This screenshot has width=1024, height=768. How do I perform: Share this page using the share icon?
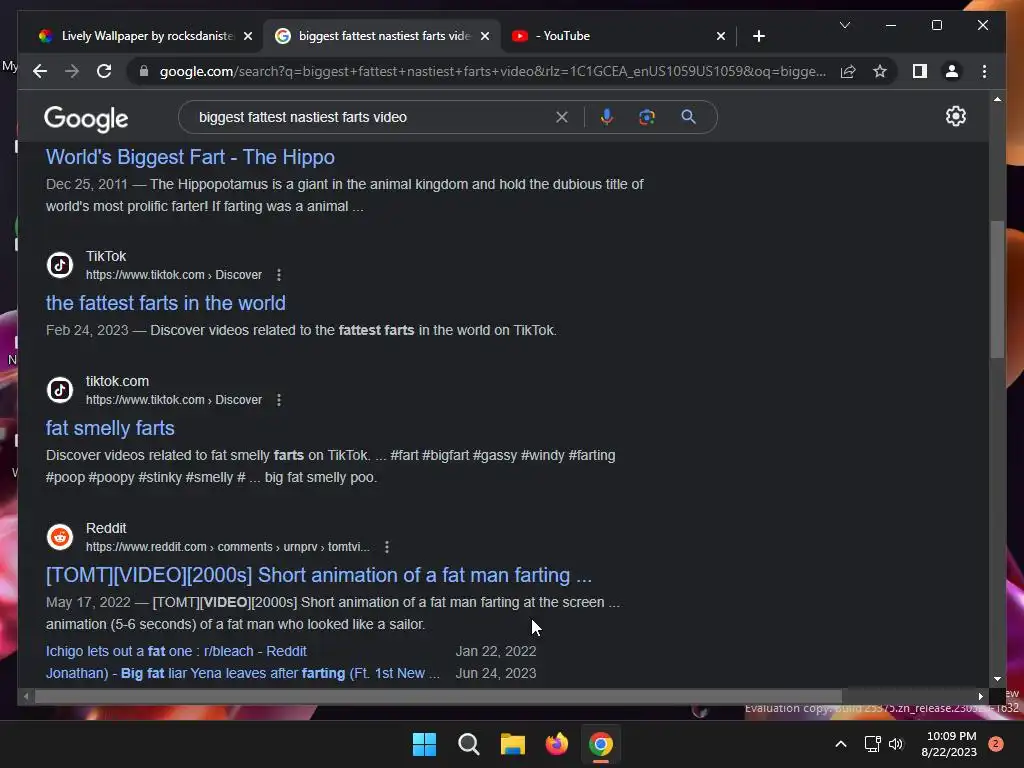(x=848, y=71)
